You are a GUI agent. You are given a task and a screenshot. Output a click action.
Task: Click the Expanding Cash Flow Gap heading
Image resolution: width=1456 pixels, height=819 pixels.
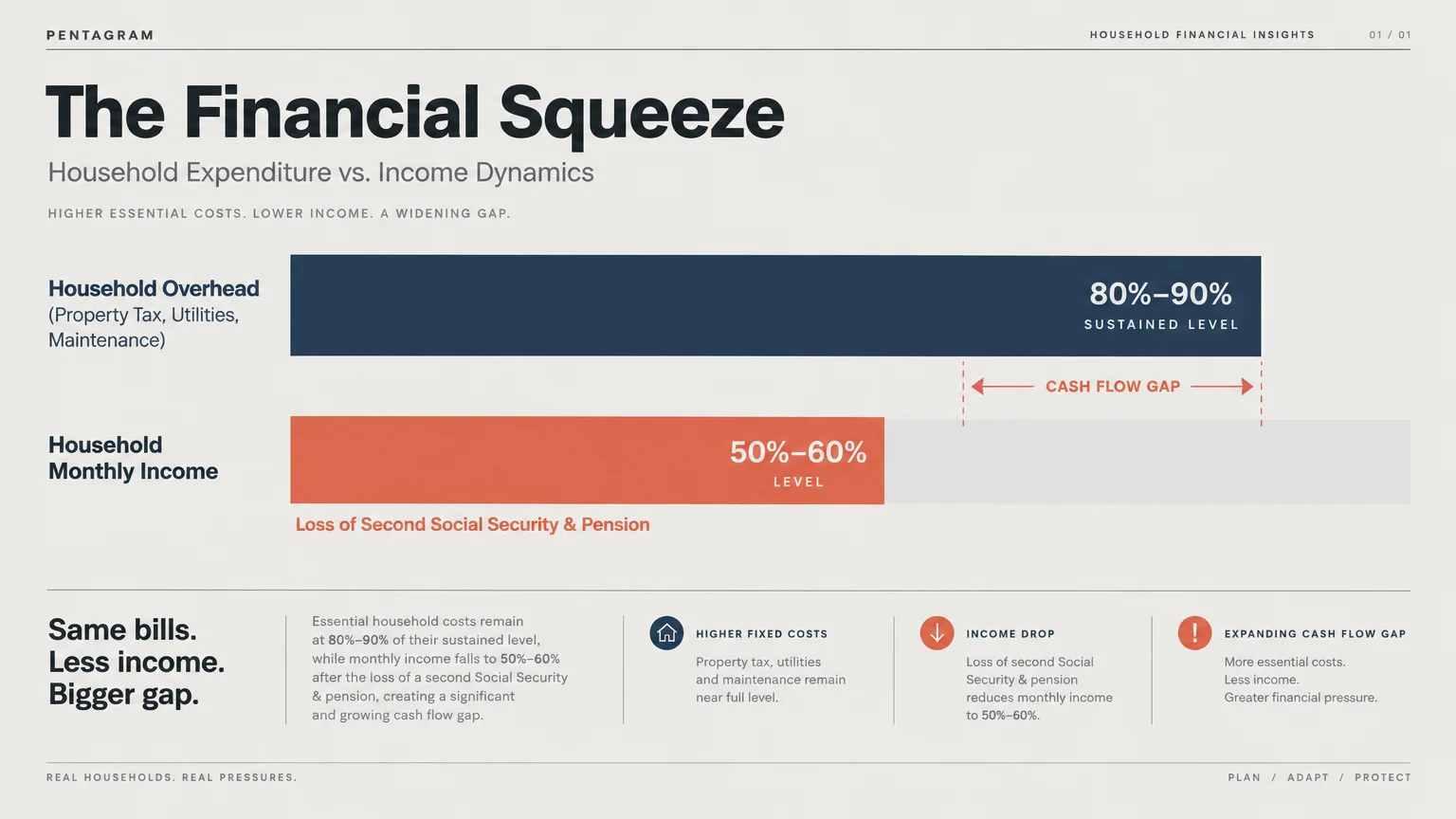(x=1315, y=634)
